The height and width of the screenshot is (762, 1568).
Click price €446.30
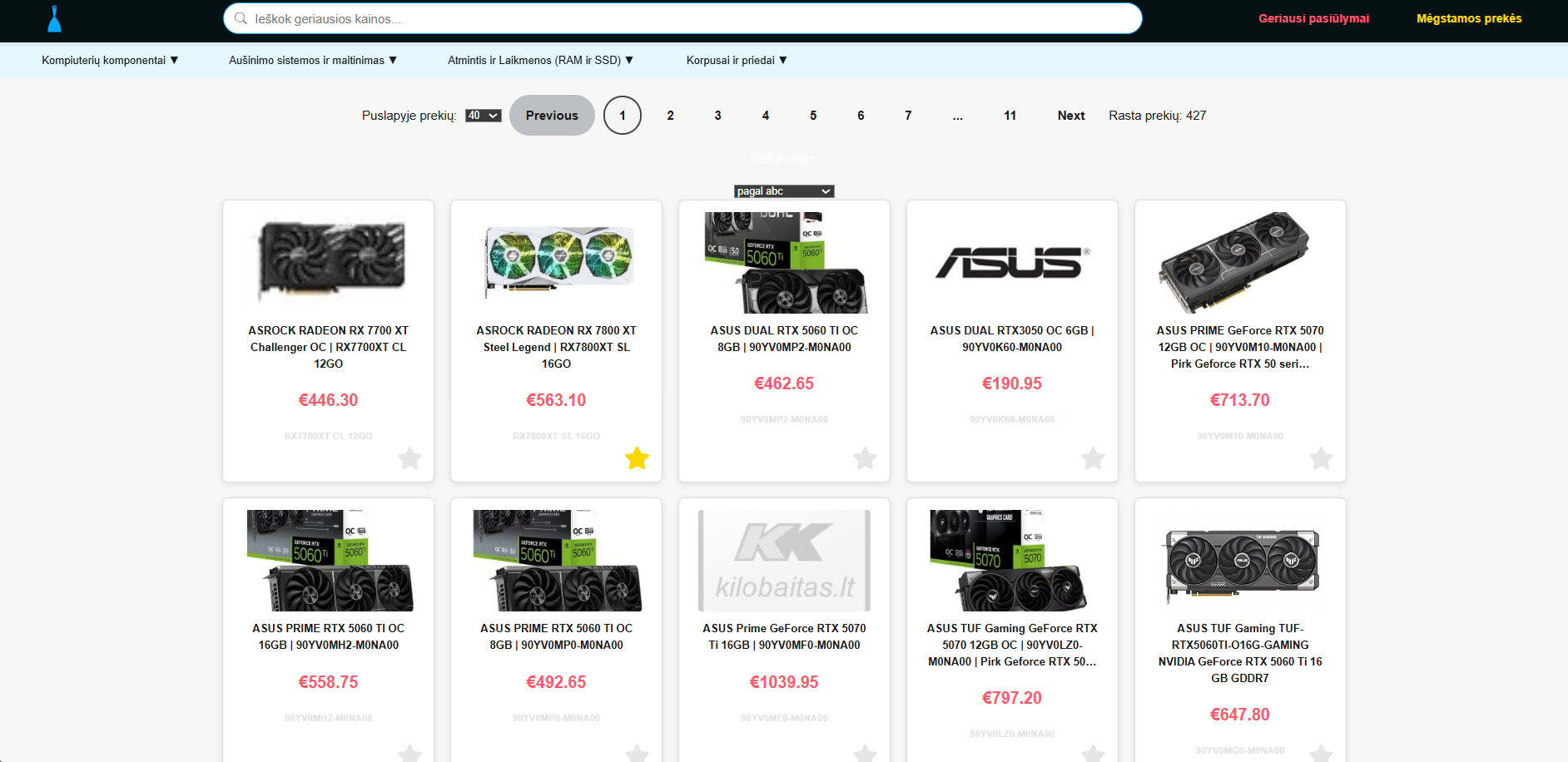pos(328,400)
